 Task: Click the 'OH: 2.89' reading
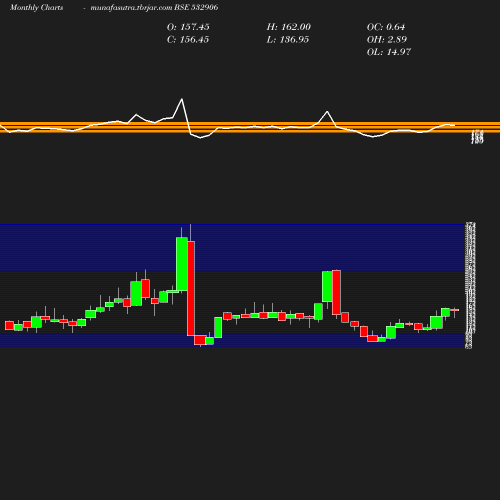pos(387,40)
